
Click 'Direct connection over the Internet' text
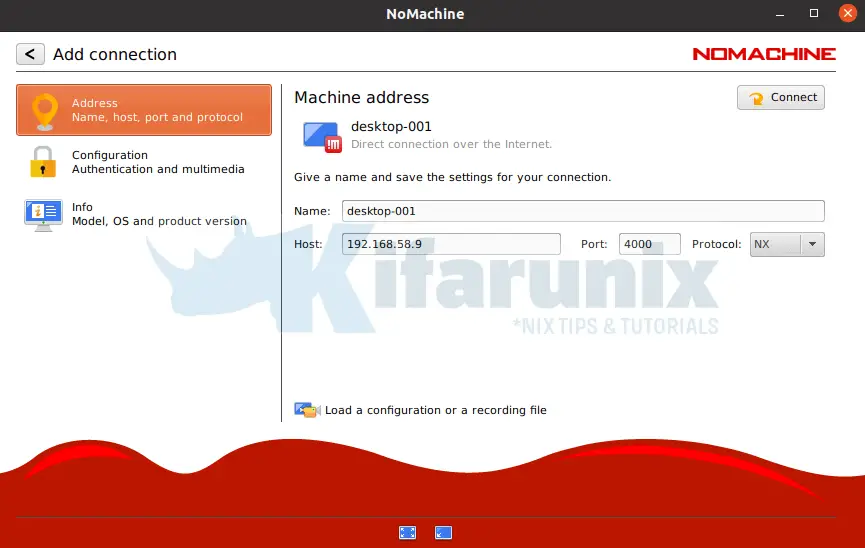pyautogui.click(x=451, y=144)
